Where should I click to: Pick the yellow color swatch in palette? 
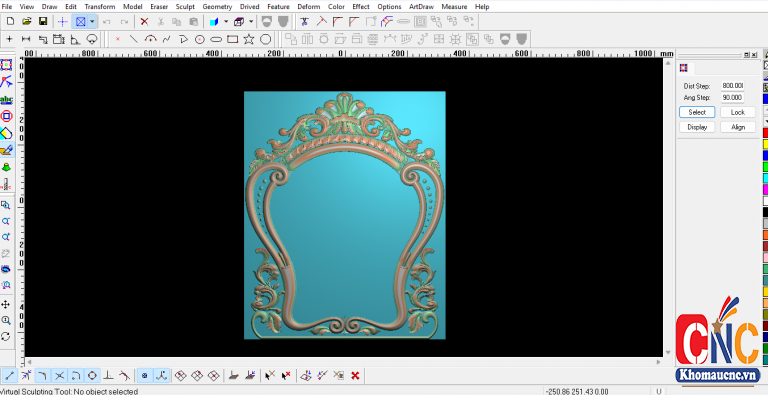pos(765,145)
